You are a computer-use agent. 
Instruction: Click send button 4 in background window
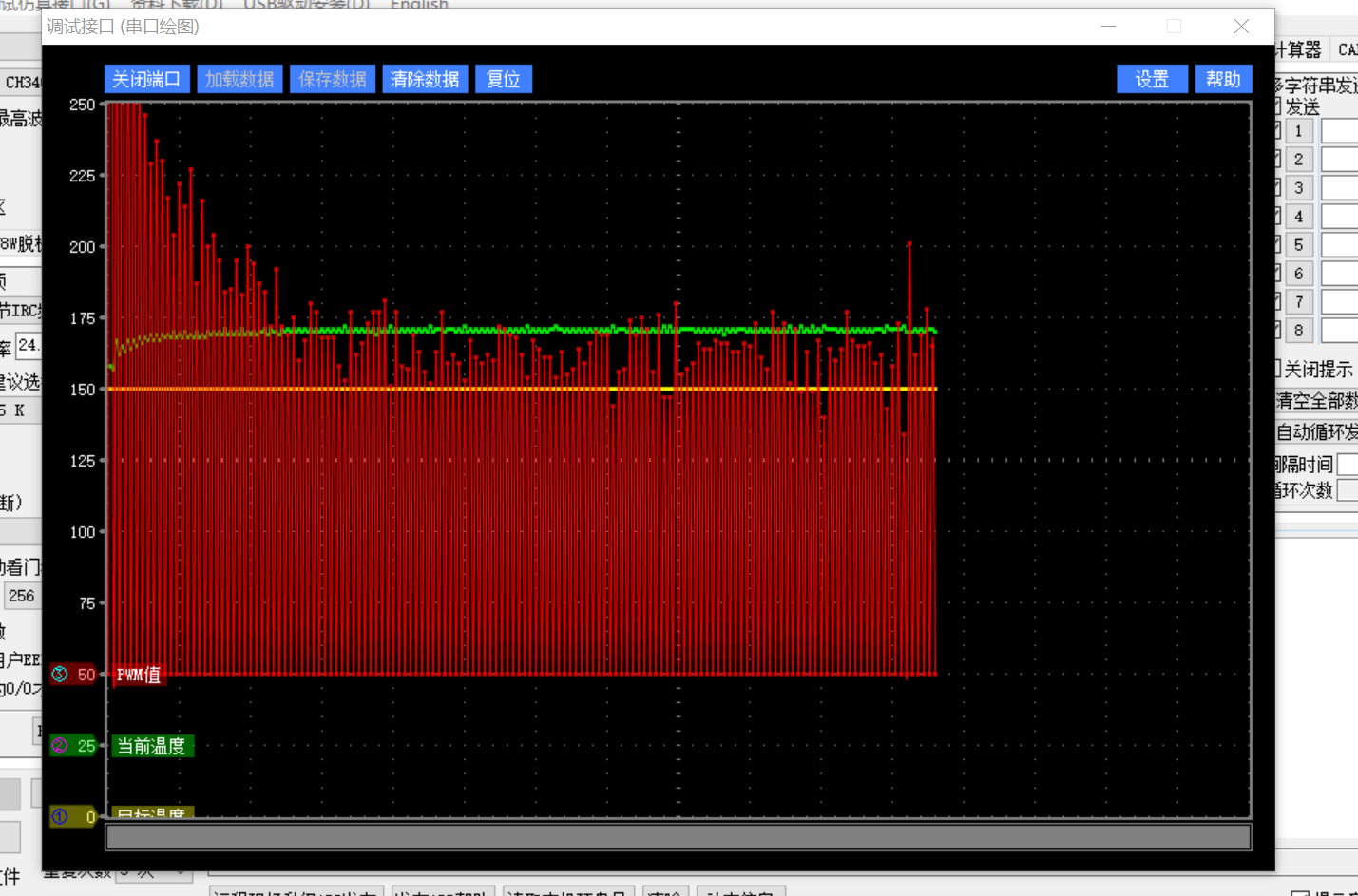pyautogui.click(x=1298, y=217)
